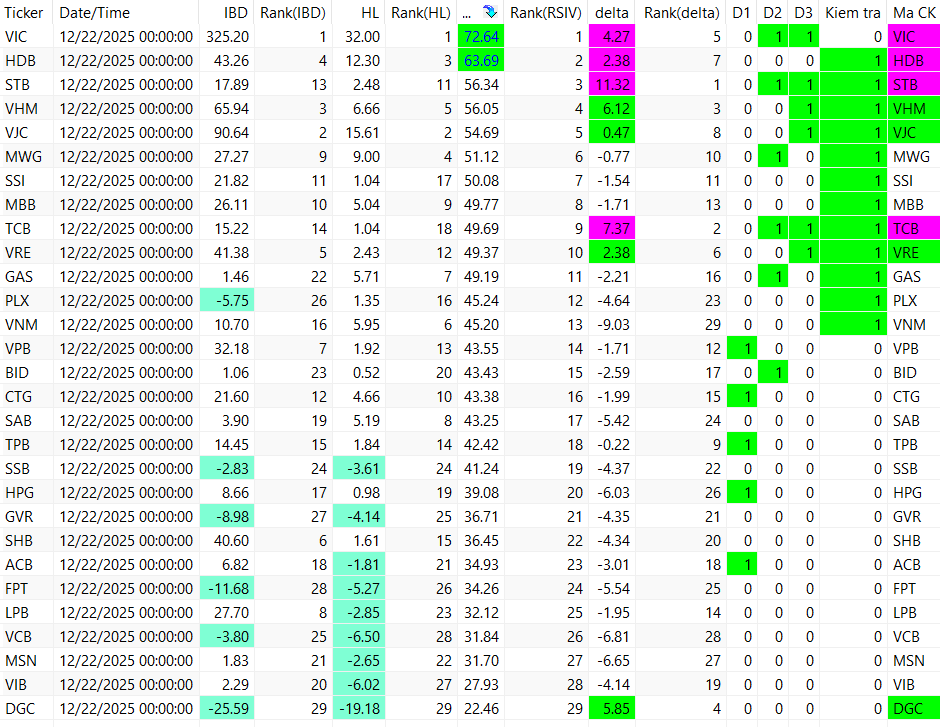Click the Kiem tra column header
The image size is (940, 727).
[x=853, y=13]
